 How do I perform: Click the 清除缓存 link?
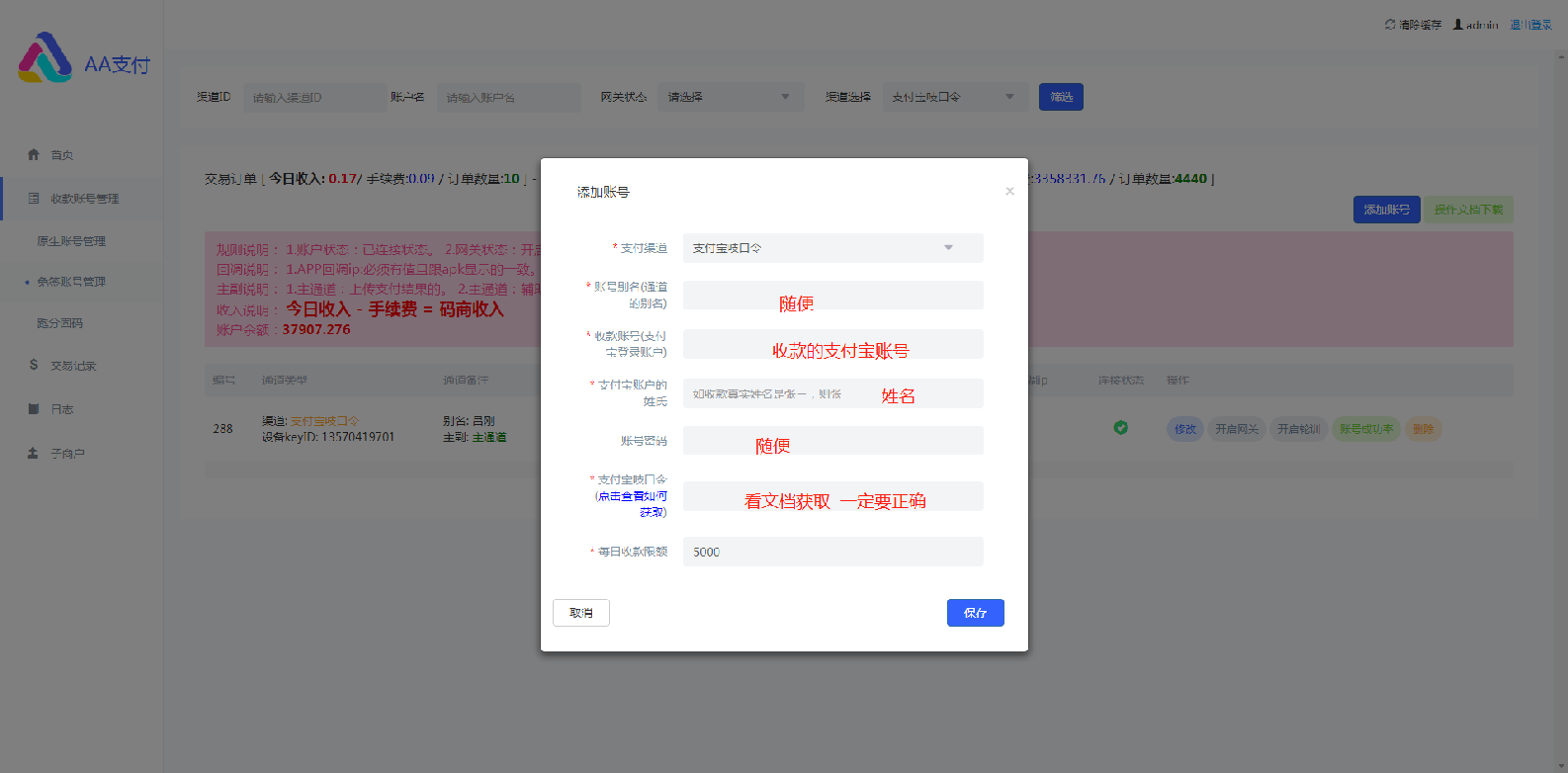[1421, 25]
